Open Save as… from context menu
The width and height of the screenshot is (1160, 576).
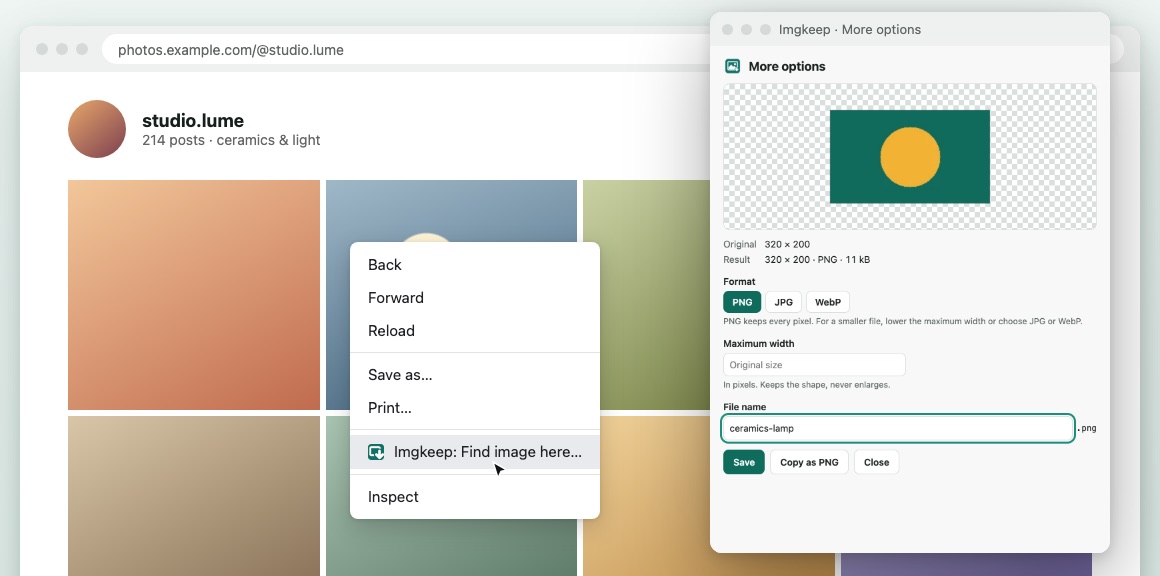point(475,375)
